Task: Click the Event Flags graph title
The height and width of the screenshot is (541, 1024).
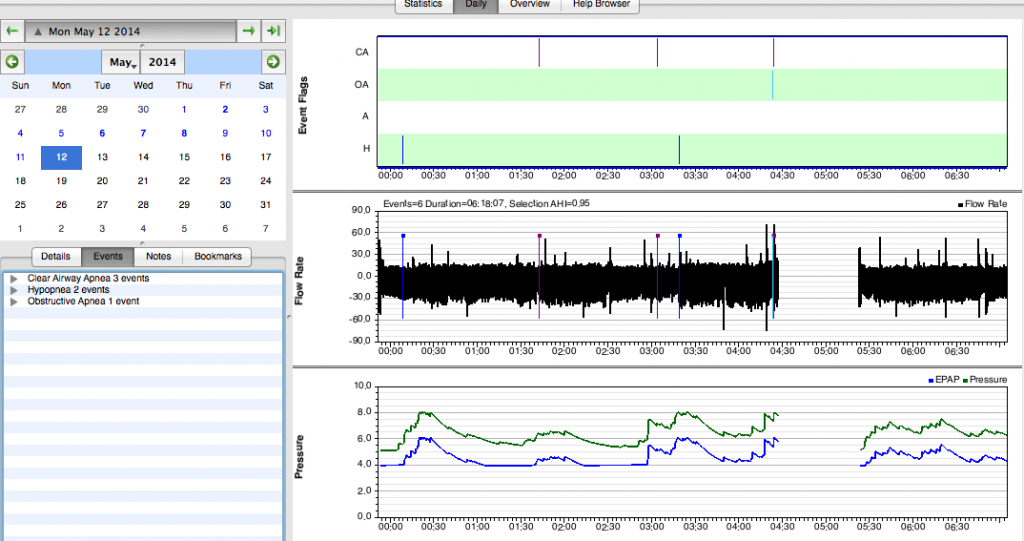Action: tap(302, 106)
